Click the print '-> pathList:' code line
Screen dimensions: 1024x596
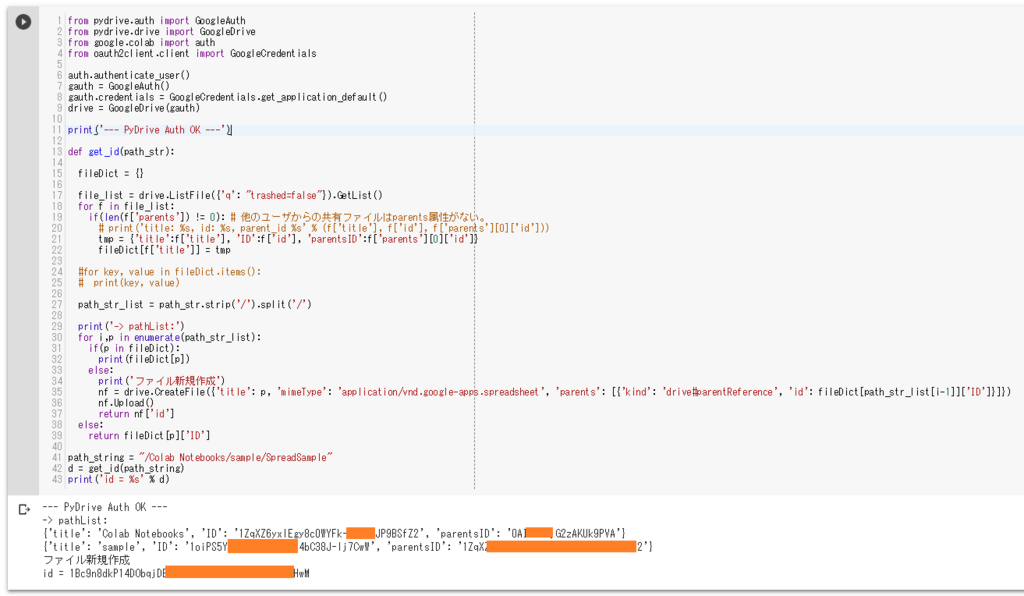click(x=131, y=326)
